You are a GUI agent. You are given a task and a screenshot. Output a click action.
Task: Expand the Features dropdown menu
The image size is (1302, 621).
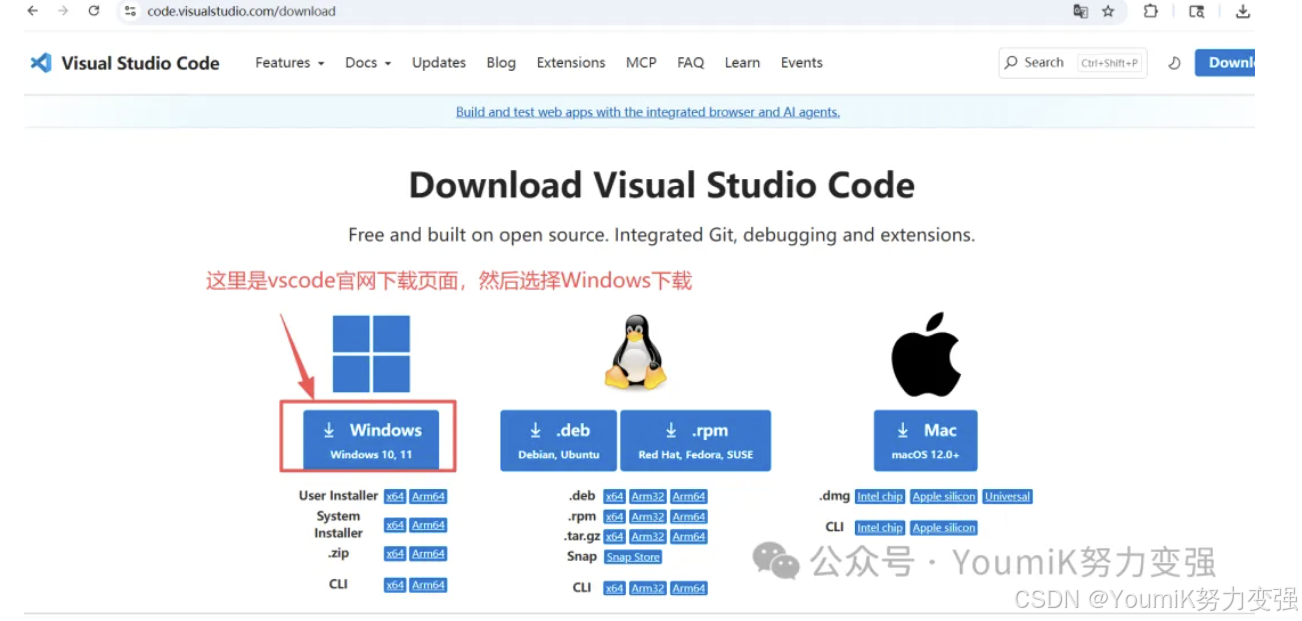(290, 63)
